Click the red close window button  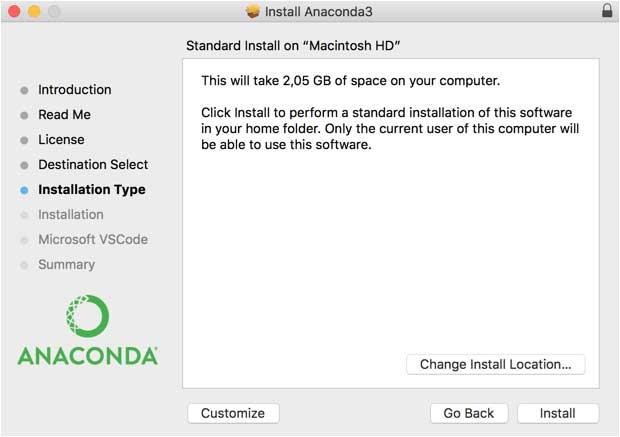[x=13, y=11]
